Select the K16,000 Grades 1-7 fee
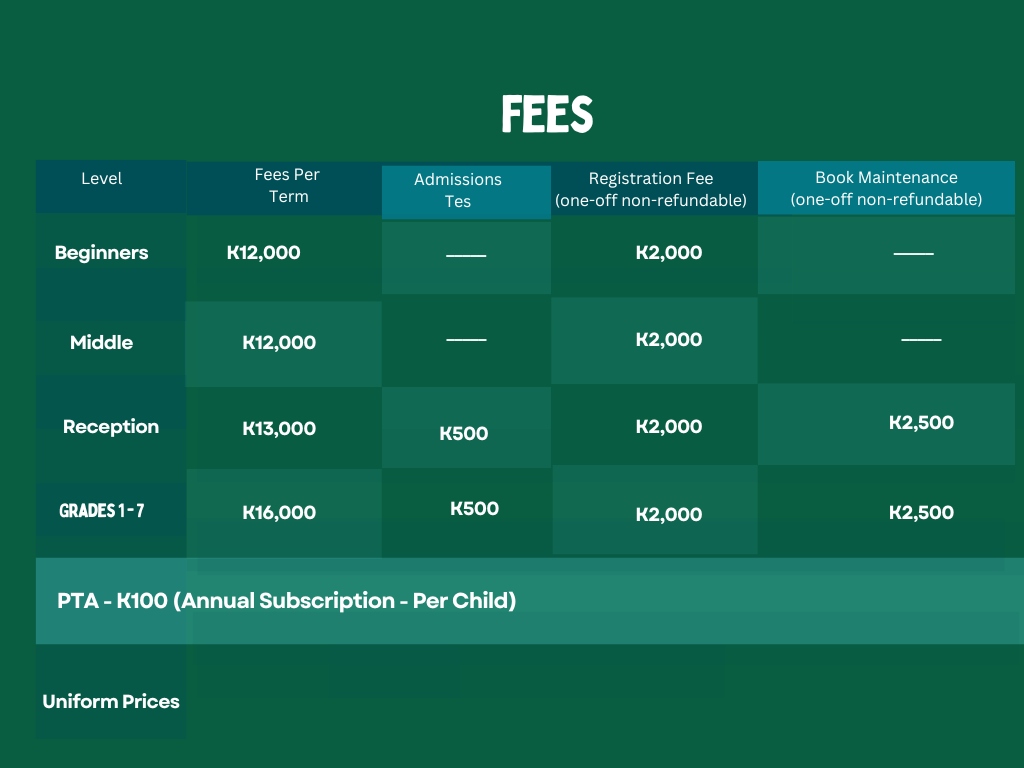Viewport: 1024px width, 768px height. click(x=279, y=513)
